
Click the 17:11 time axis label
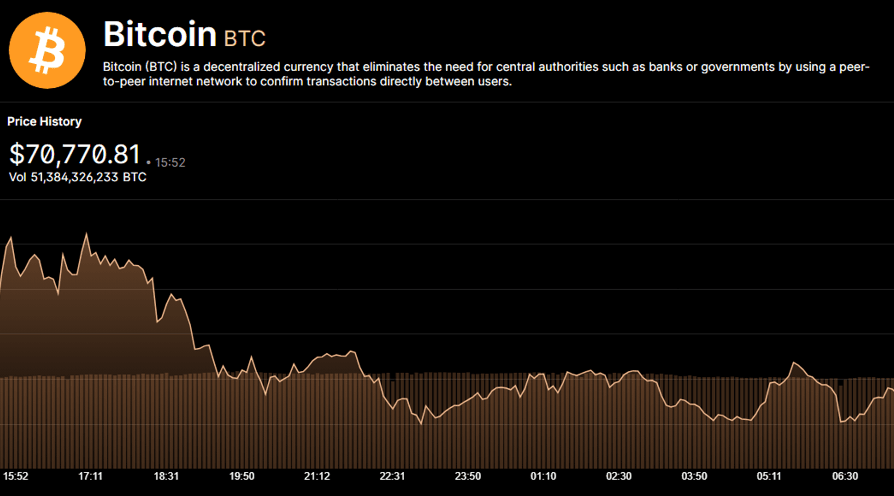point(91,476)
